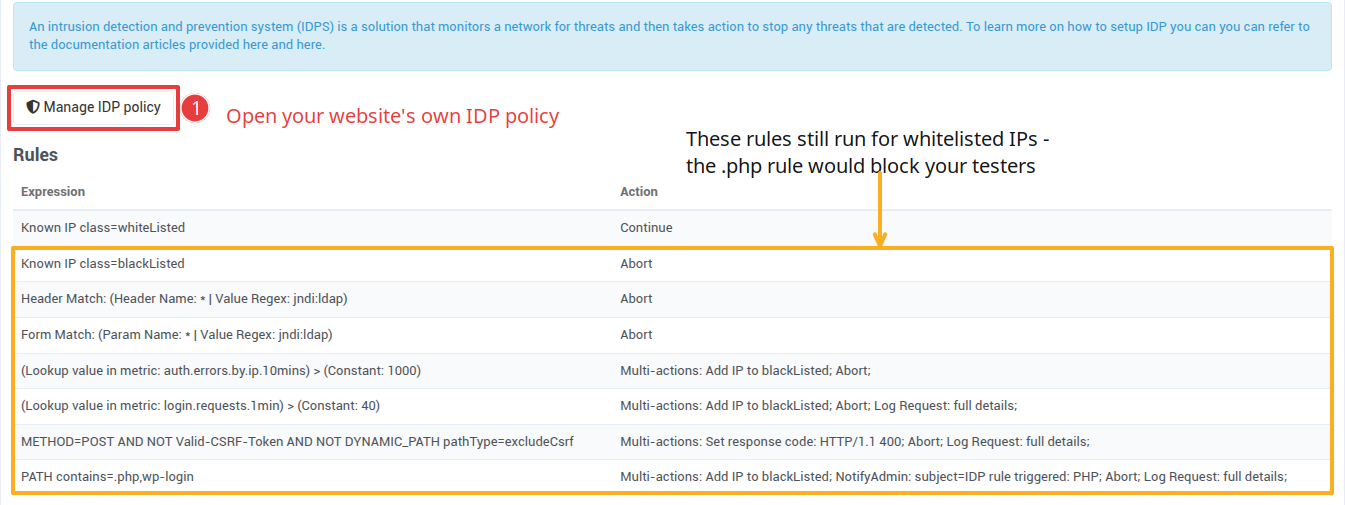Select the 'Known IP class=whiteListed' expression
Image resolution: width=1345 pixels, height=505 pixels.
click(103, 227)
